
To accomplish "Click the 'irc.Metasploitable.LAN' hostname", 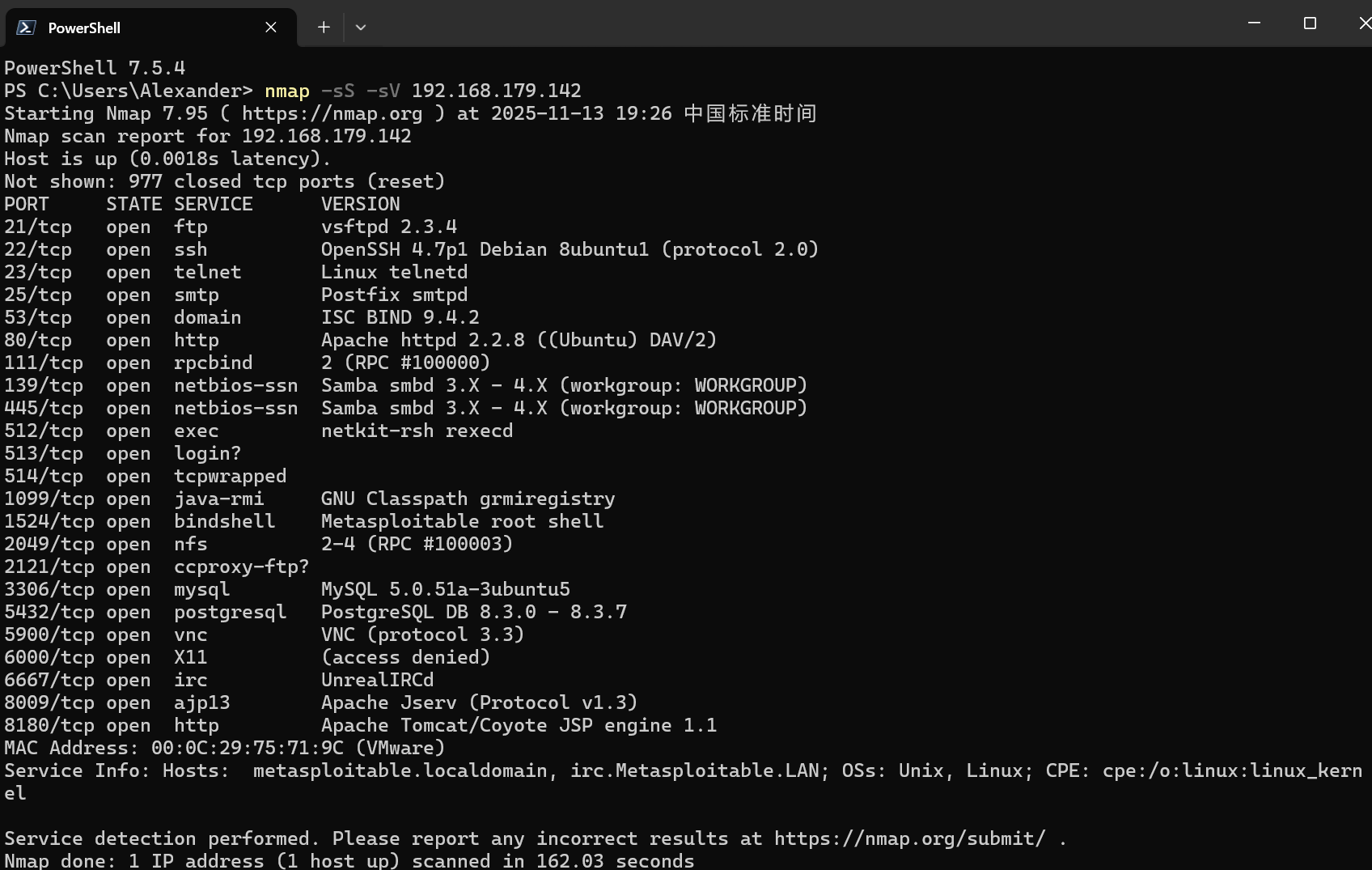I will click(x=695, y=770).
